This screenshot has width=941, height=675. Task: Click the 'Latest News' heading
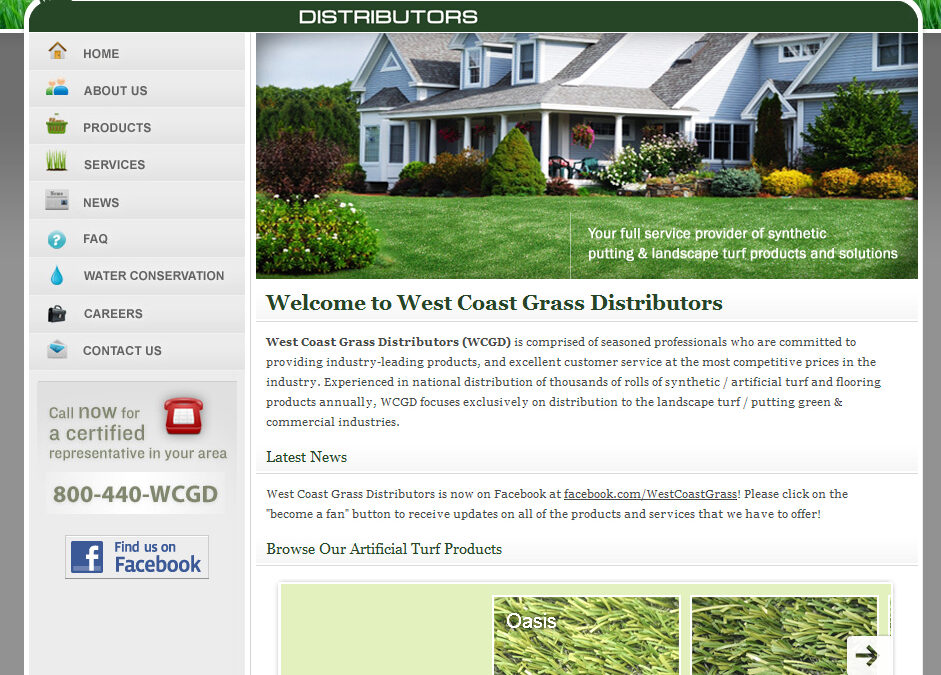coord(307,457)
